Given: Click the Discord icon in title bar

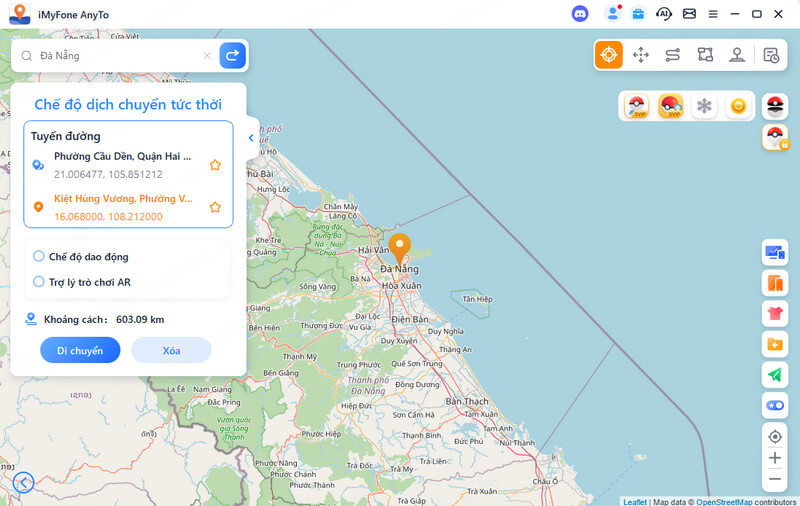Looking at the screenshot, I should (580, 14).
